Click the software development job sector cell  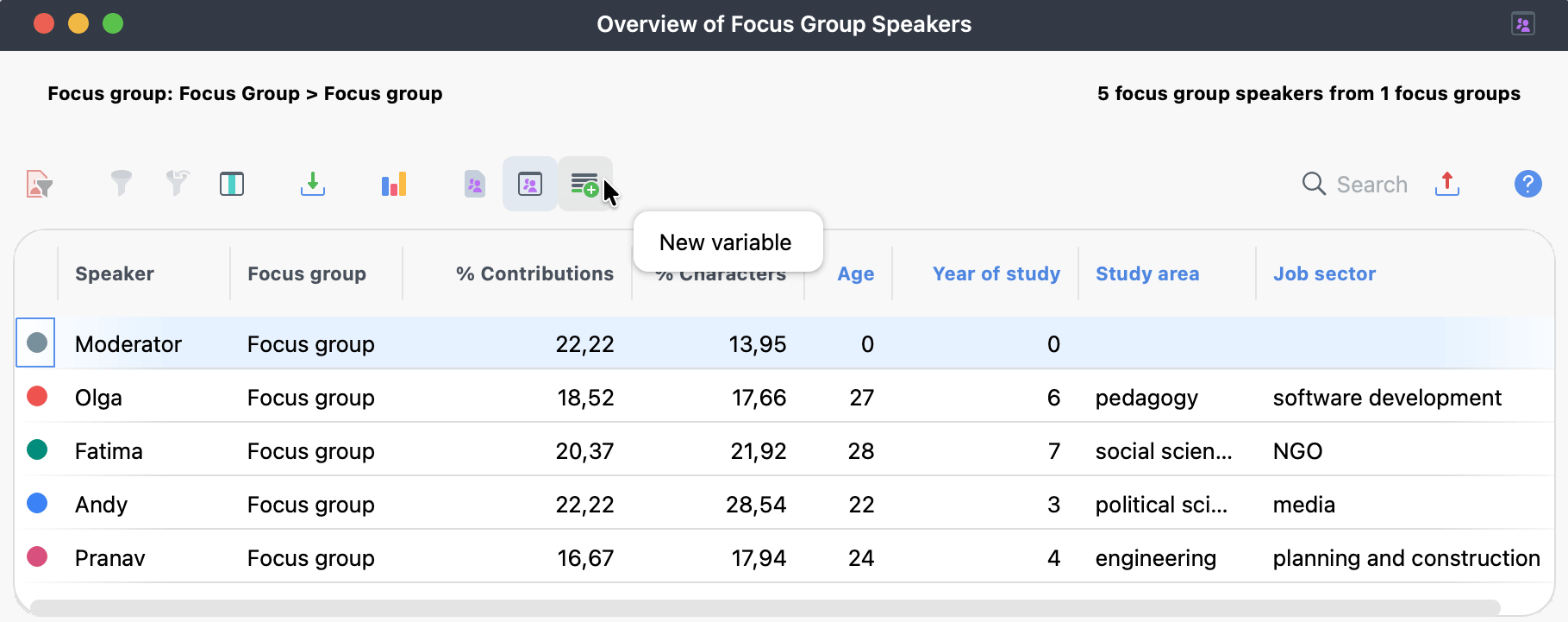[x=1387, y=398]
